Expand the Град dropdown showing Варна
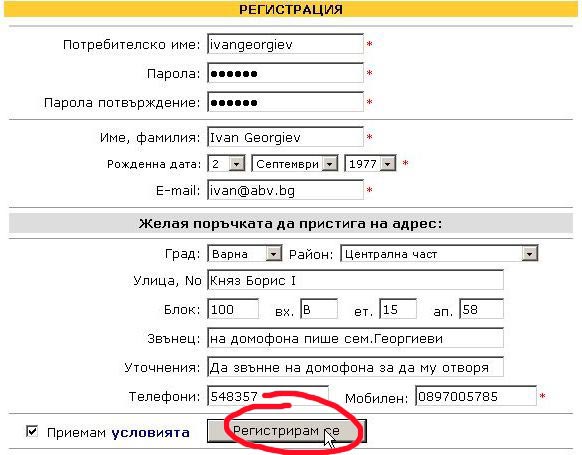 (245, 254)
